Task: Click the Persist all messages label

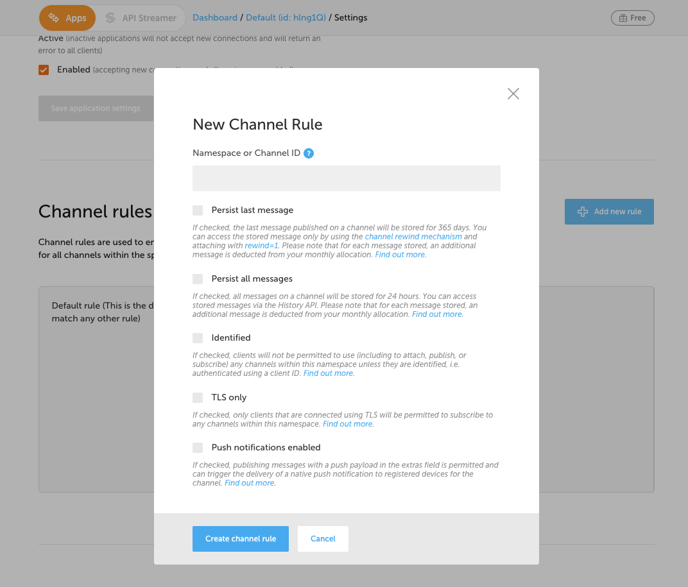Action: point(252,279)
